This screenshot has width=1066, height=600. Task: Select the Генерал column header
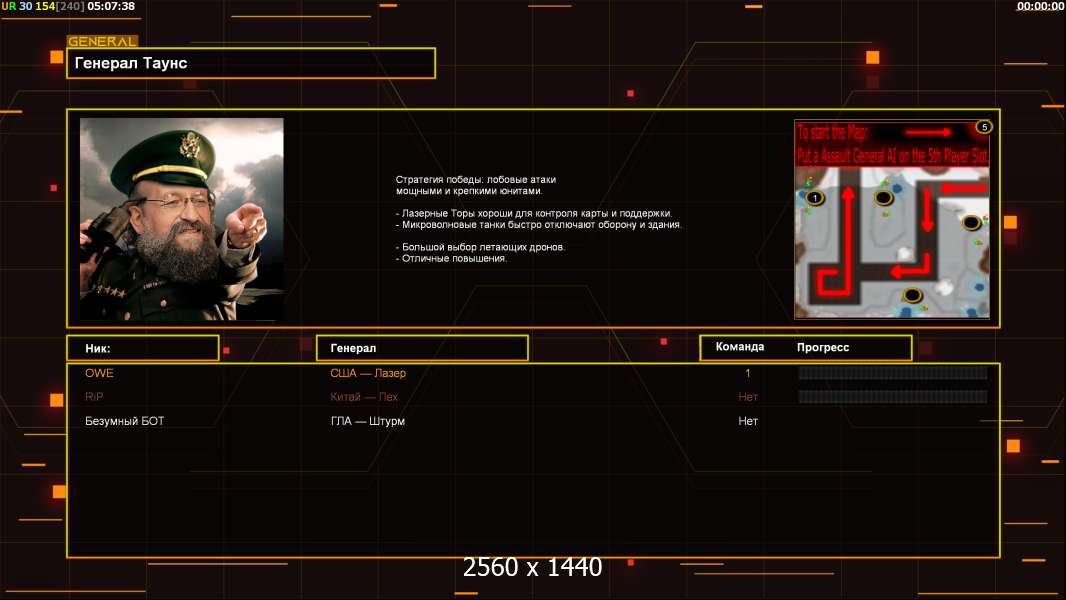(422, 348)
